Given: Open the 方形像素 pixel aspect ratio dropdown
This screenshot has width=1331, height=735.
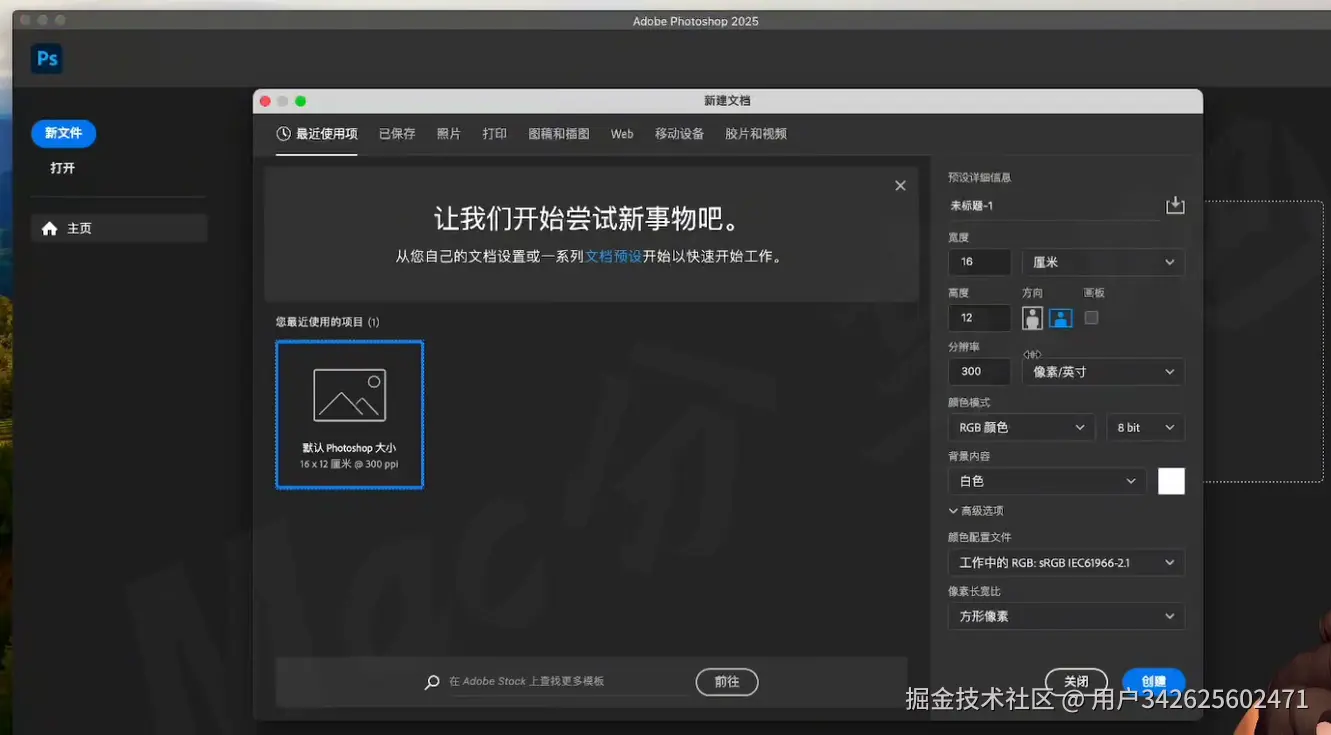Looking at the screenshot, I should (x=1066, y=616).
